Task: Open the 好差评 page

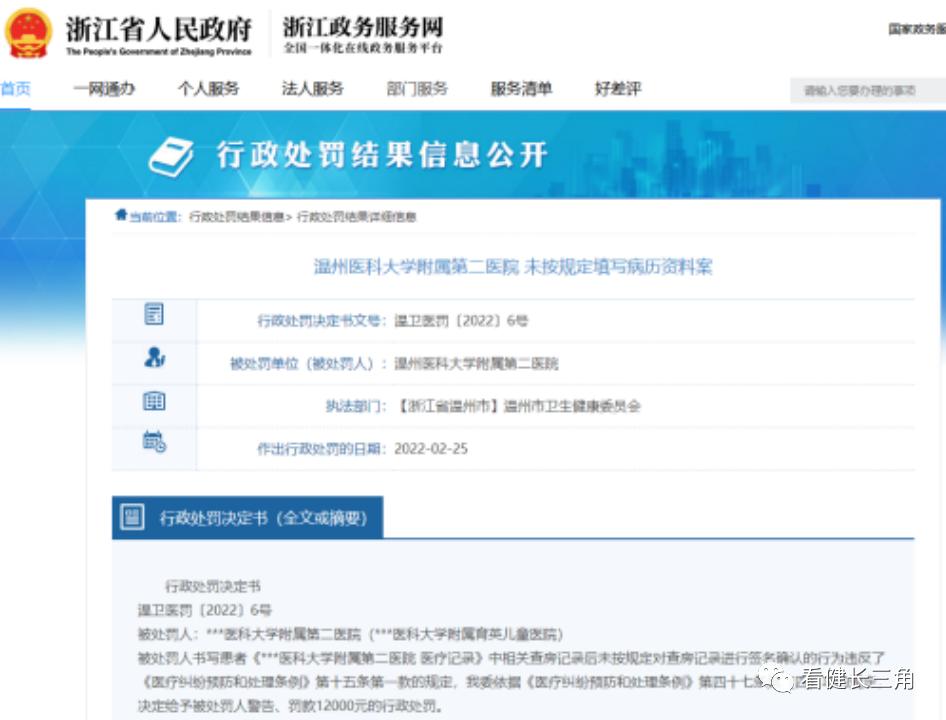Action: [617, 89]
